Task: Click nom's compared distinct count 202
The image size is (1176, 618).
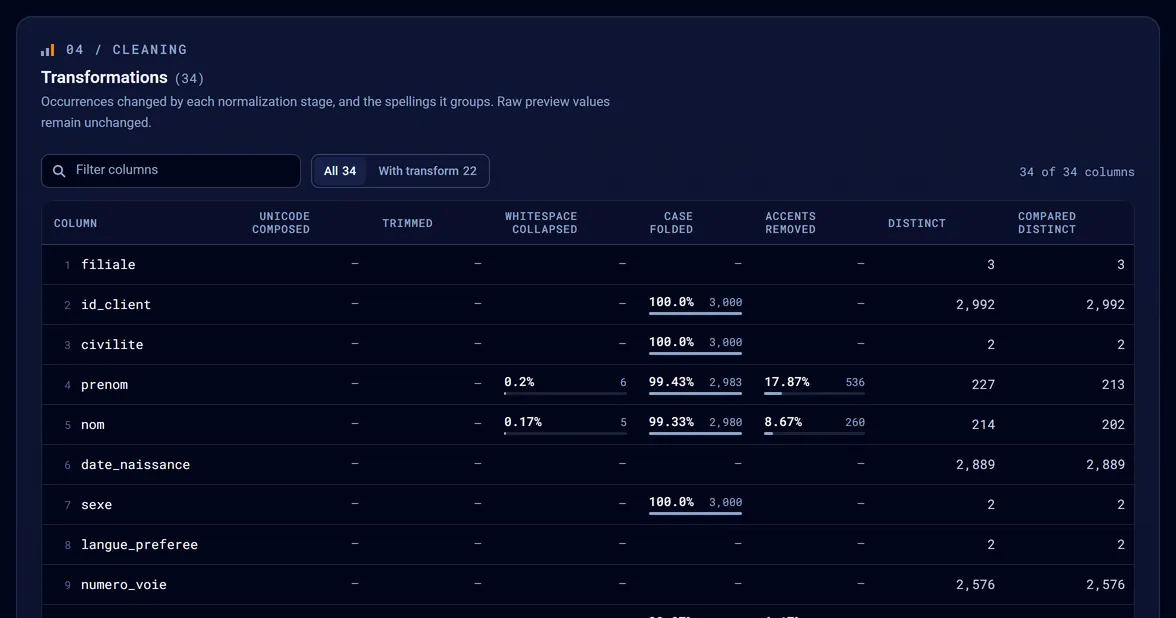Action: tap(1113, 424)
